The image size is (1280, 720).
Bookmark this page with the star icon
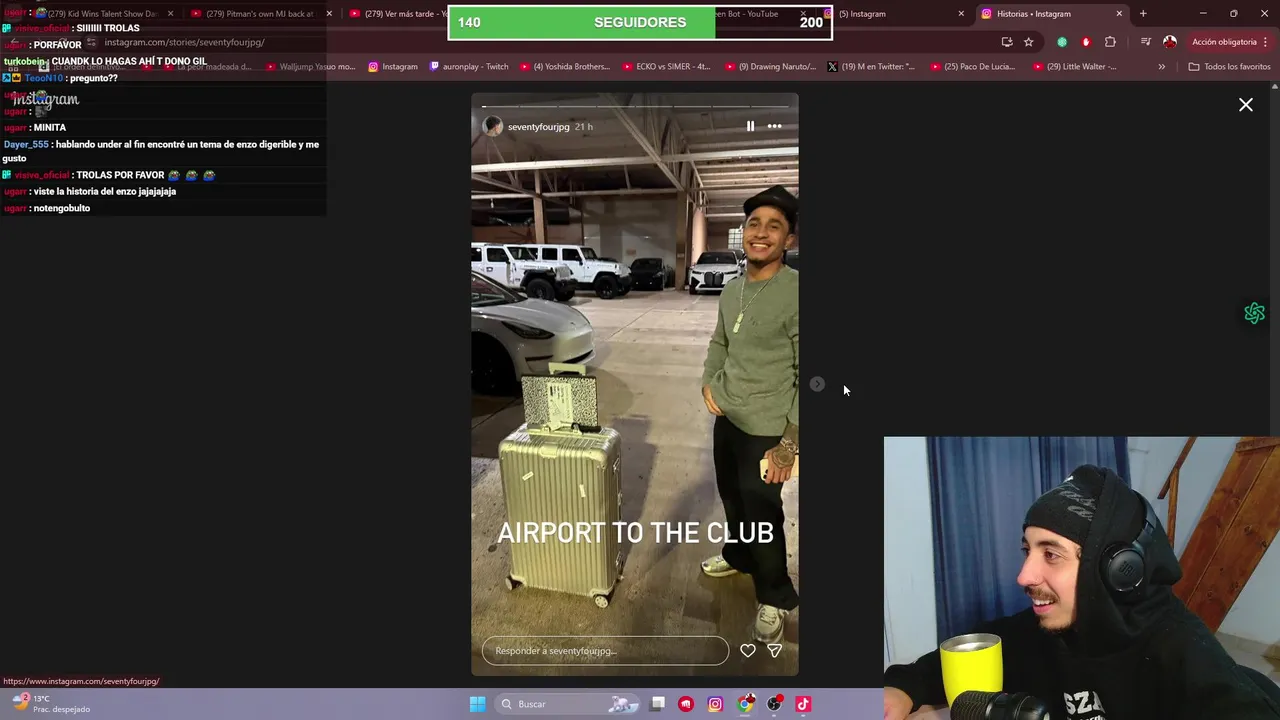coord(1028,42)
